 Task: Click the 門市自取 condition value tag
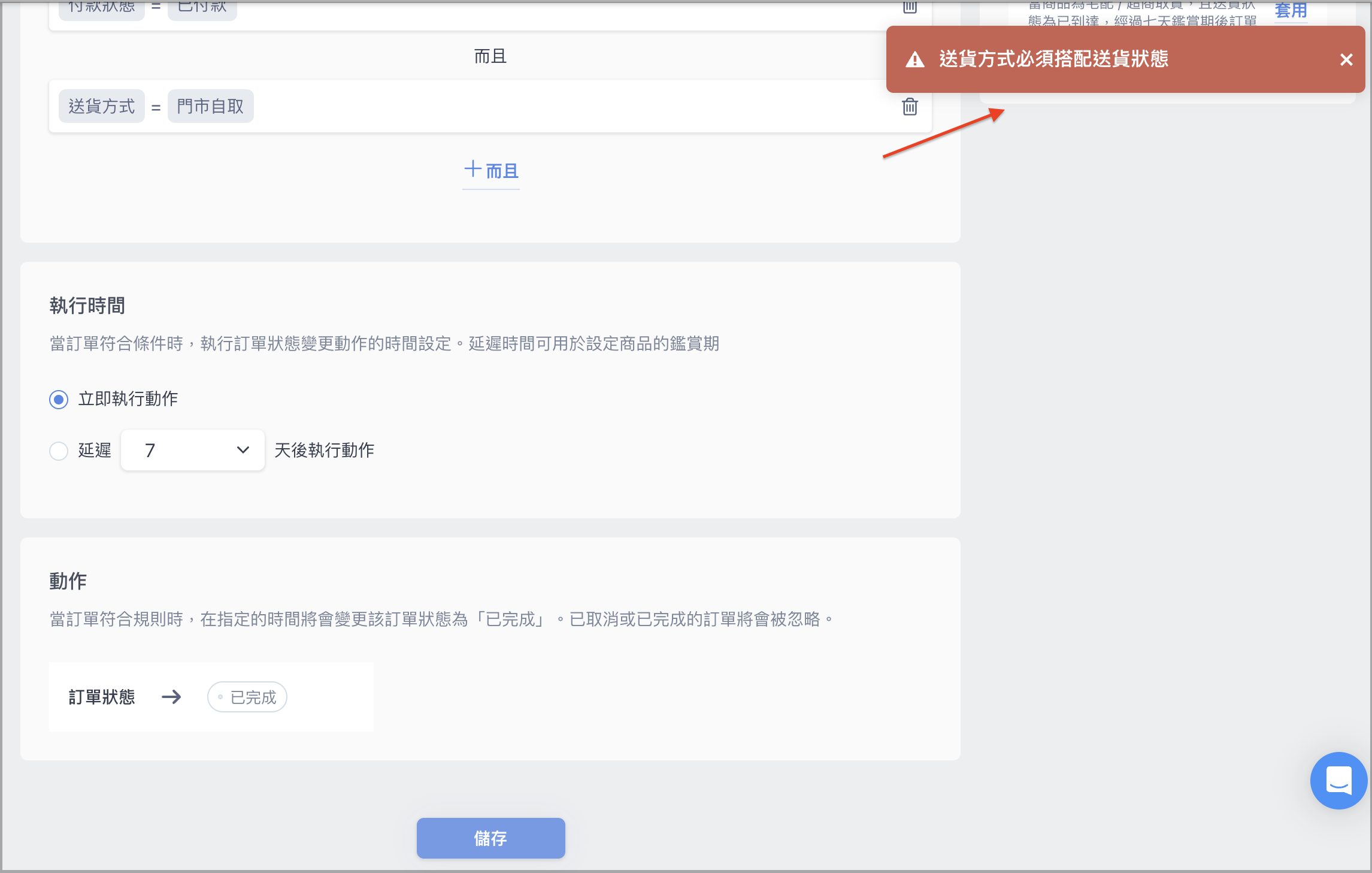210,106
